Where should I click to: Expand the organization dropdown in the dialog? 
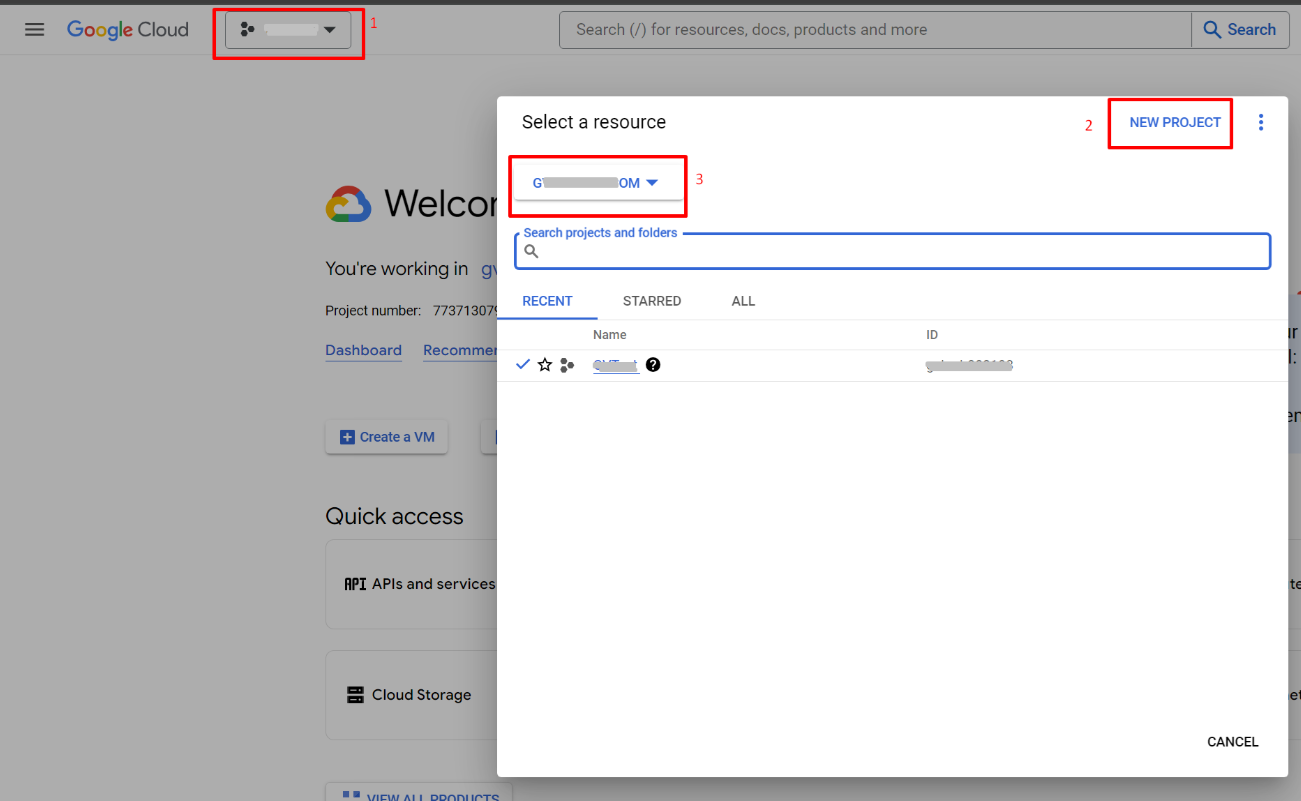(596, 183)
